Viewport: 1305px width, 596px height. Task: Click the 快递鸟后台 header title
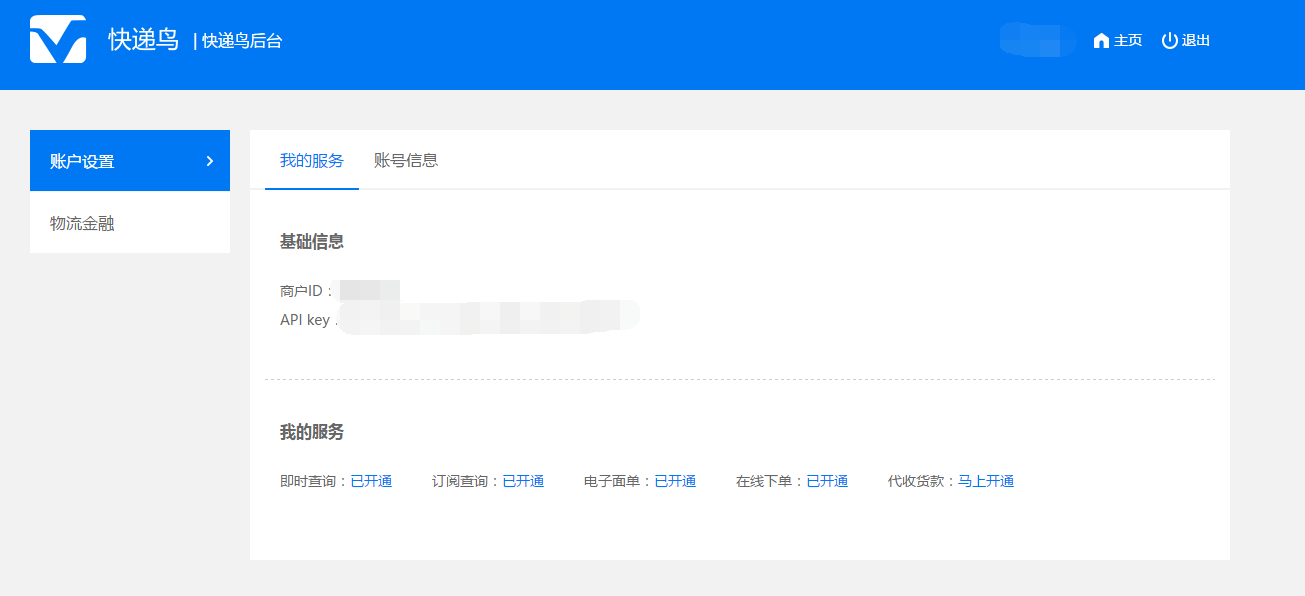[x=243, y=41]
